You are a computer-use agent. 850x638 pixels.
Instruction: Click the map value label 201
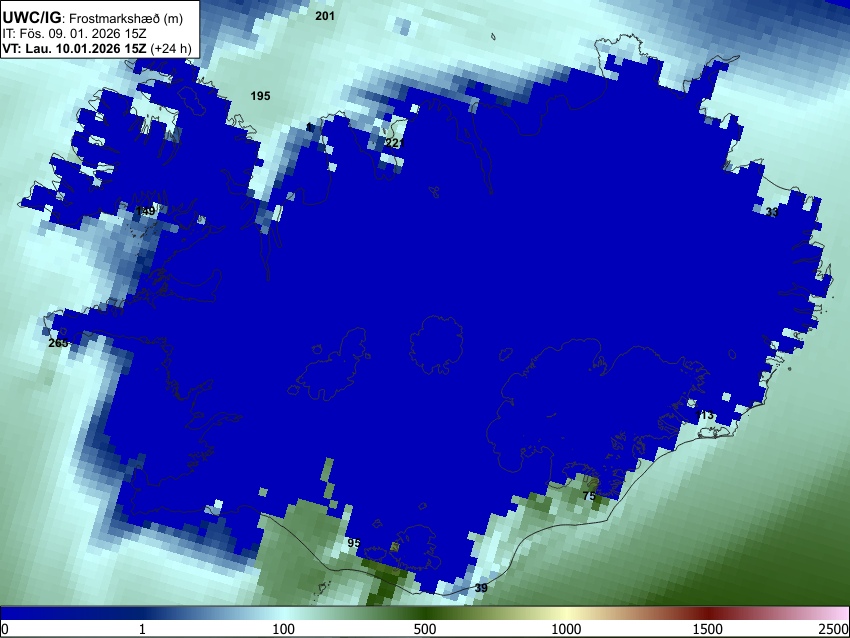tap(325, 16)
